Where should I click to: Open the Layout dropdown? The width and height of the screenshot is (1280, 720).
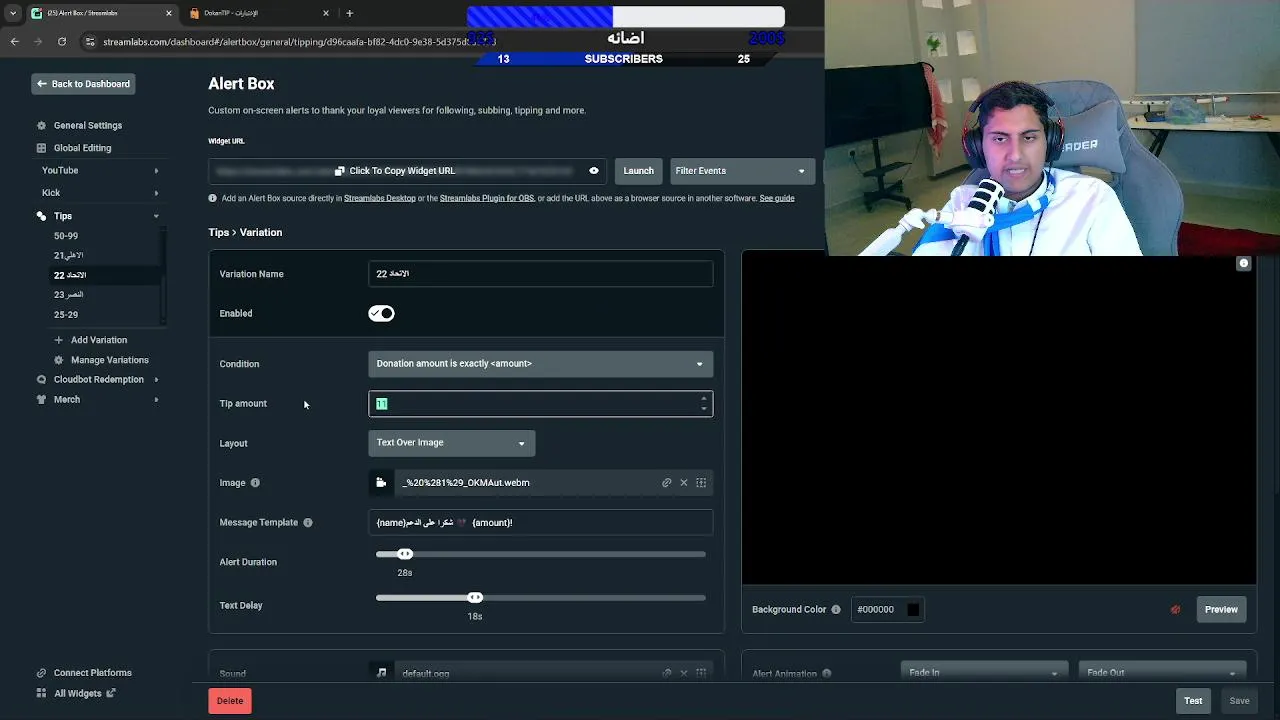click(x=451, y=443)
